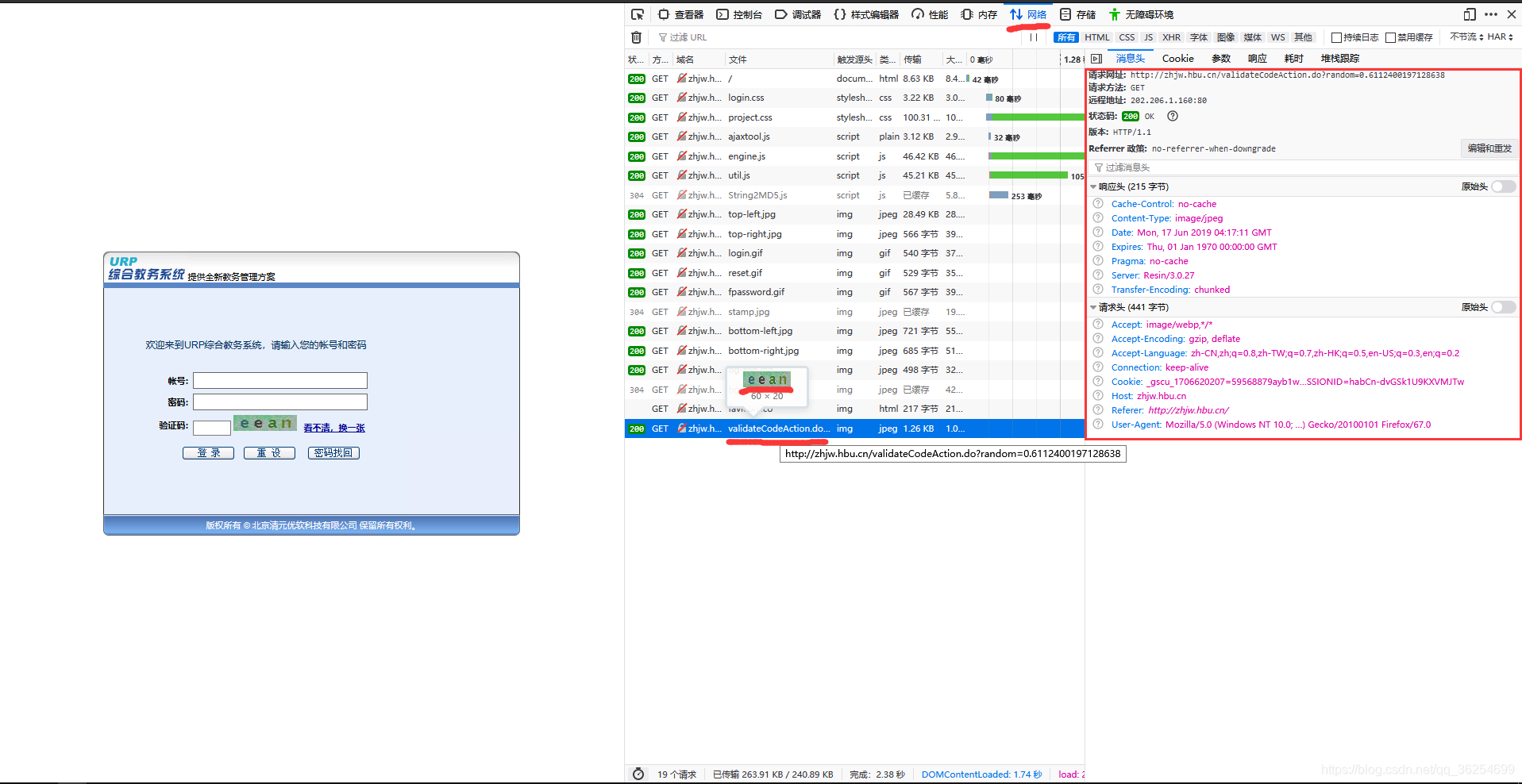Click help icon beside Server header
Screen dimensions: 1522x784
(x=1098, y=275)
